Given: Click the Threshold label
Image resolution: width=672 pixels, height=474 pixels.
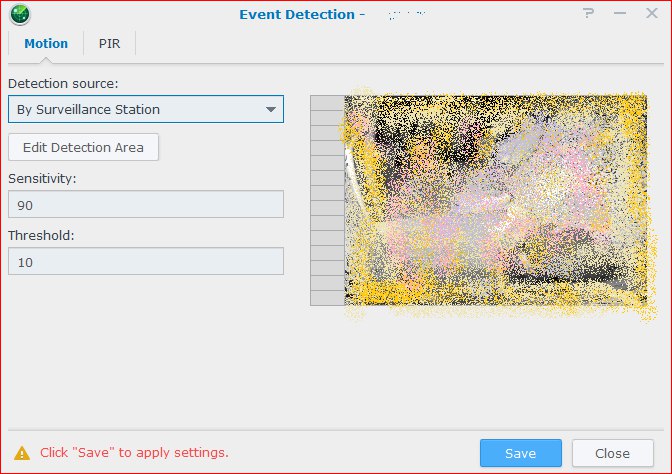Looking at the screenshot, I should click(41, 235).
